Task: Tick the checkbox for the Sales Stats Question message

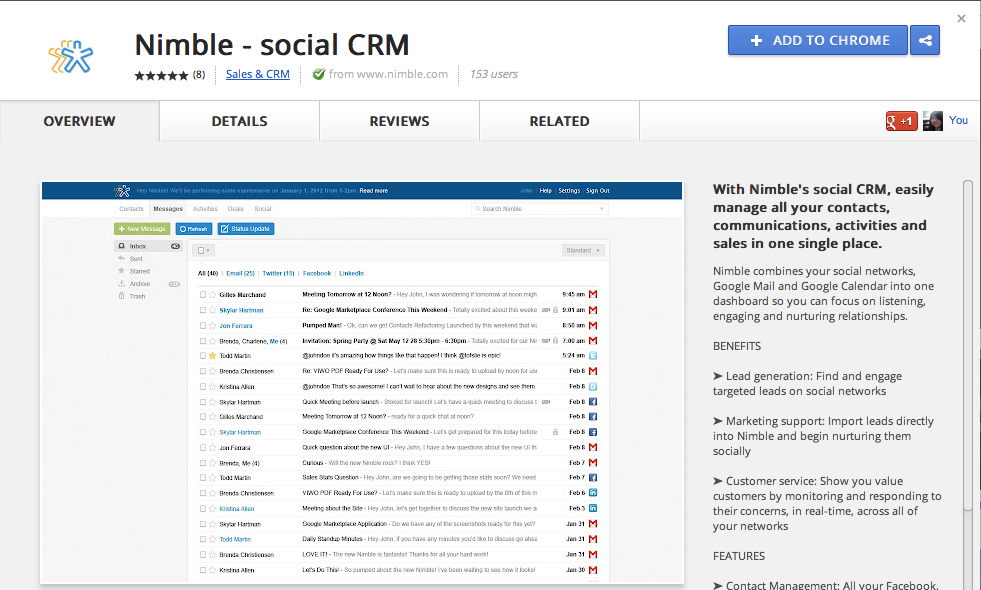Action: pos(203,478)
